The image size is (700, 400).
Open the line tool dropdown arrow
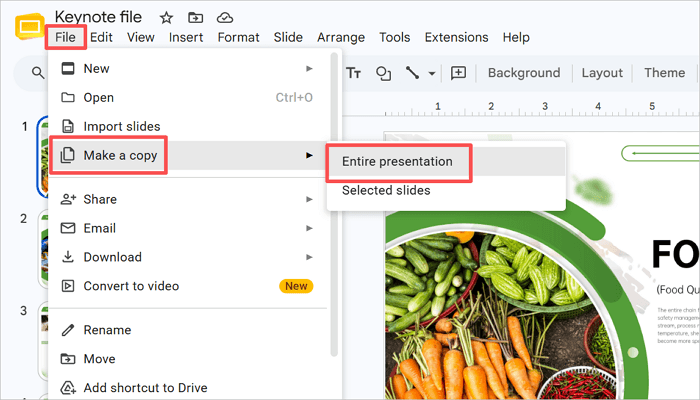[432, 73]
